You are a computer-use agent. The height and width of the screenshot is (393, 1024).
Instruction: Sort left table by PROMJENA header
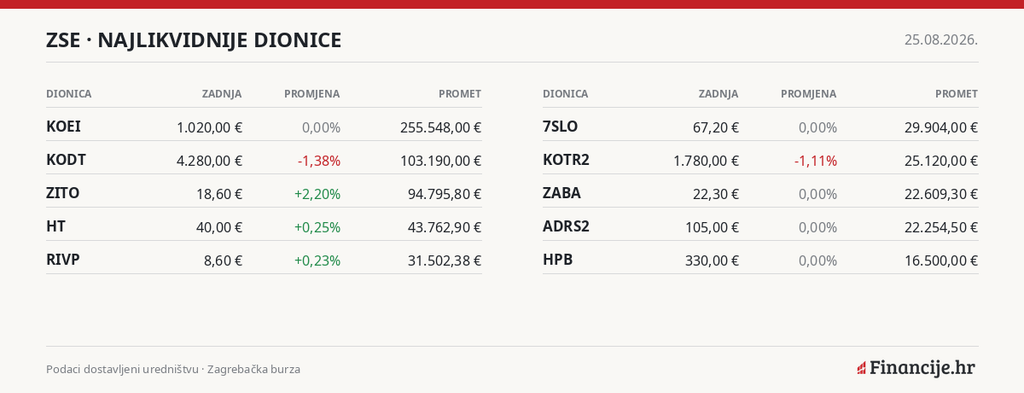pos(312,94)
